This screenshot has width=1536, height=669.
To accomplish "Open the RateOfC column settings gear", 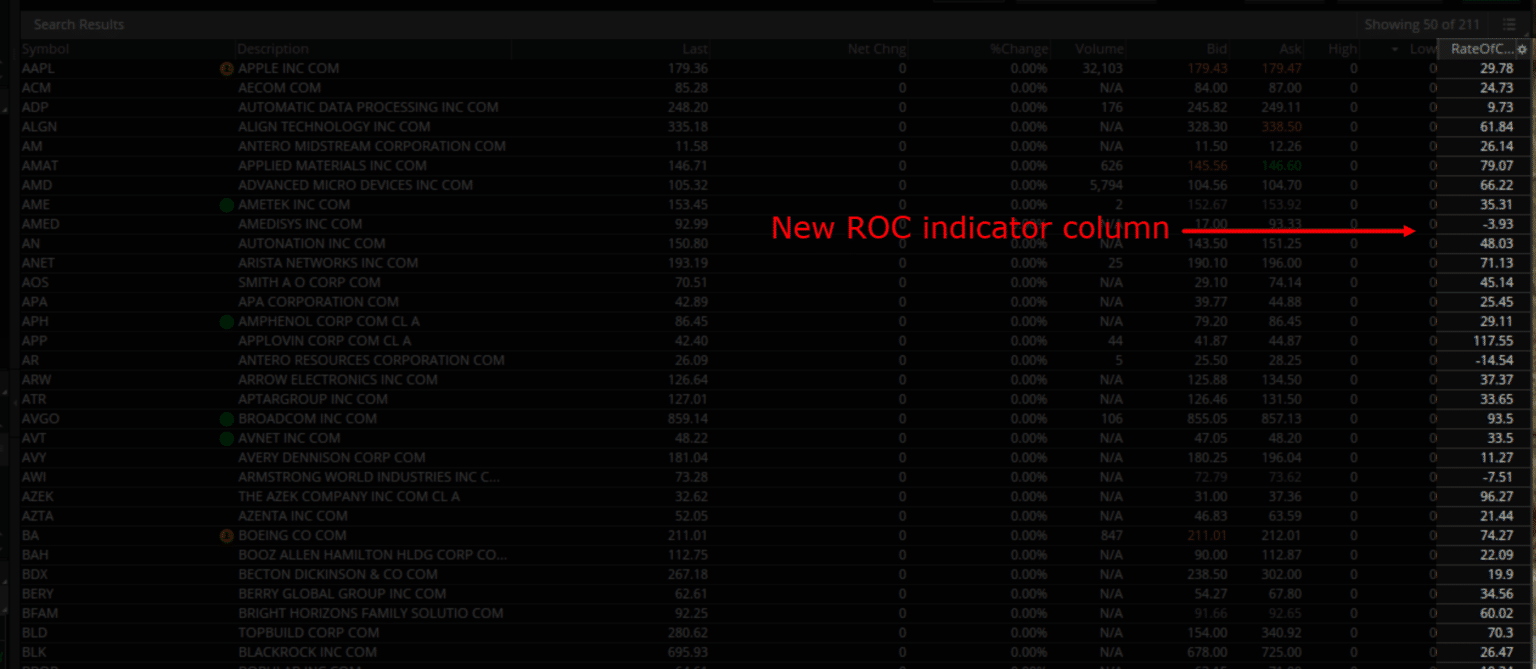I will click(x=1523, y=48).
